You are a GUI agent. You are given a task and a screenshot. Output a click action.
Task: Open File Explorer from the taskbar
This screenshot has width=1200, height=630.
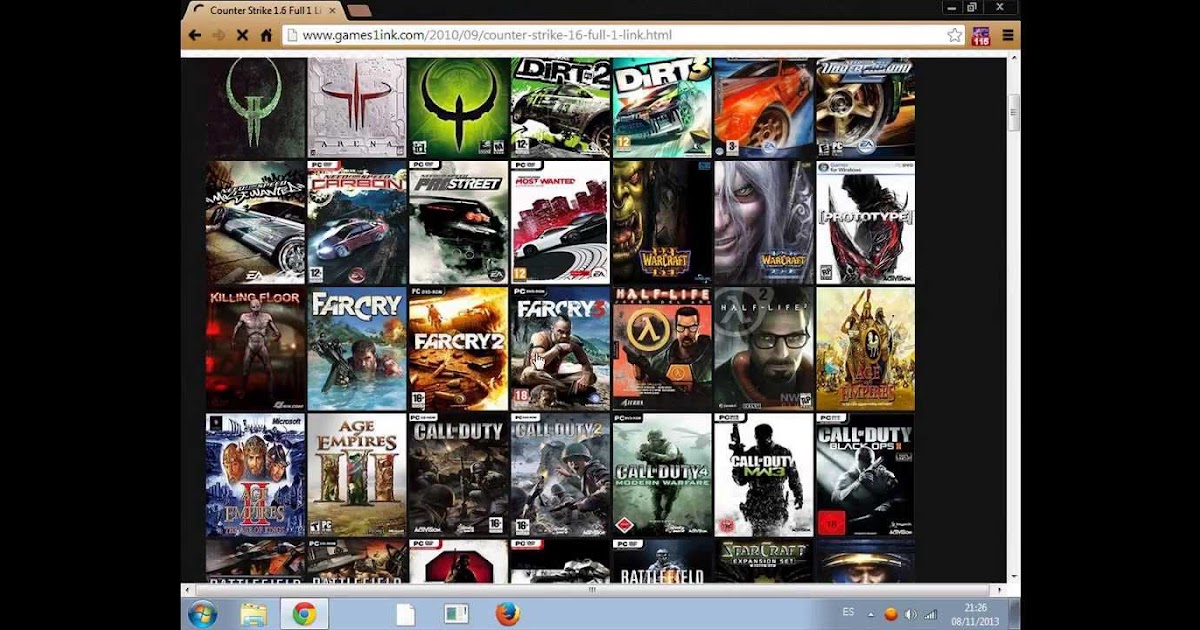(254, 614)
